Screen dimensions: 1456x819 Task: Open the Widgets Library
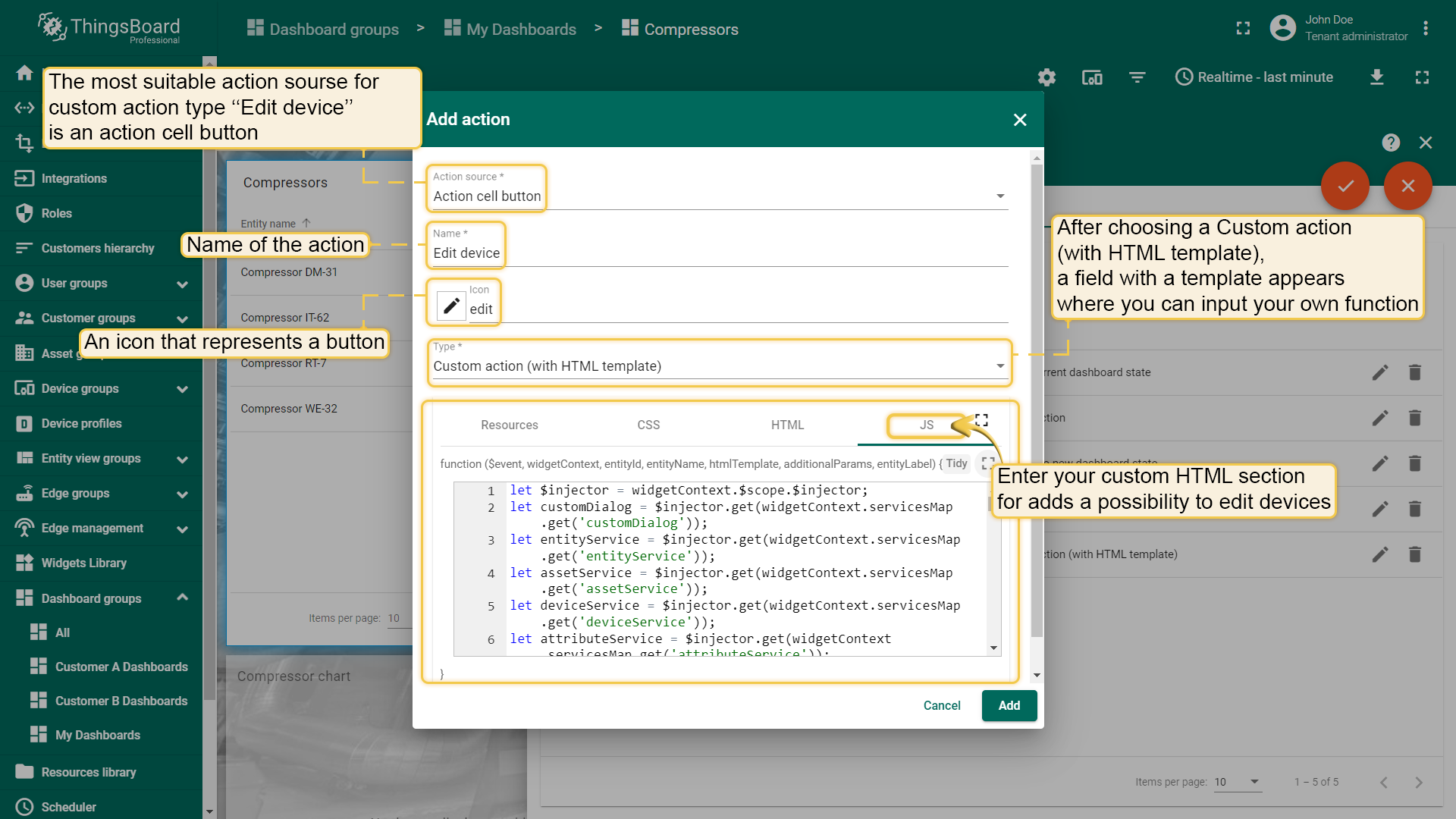click(101, 563)
